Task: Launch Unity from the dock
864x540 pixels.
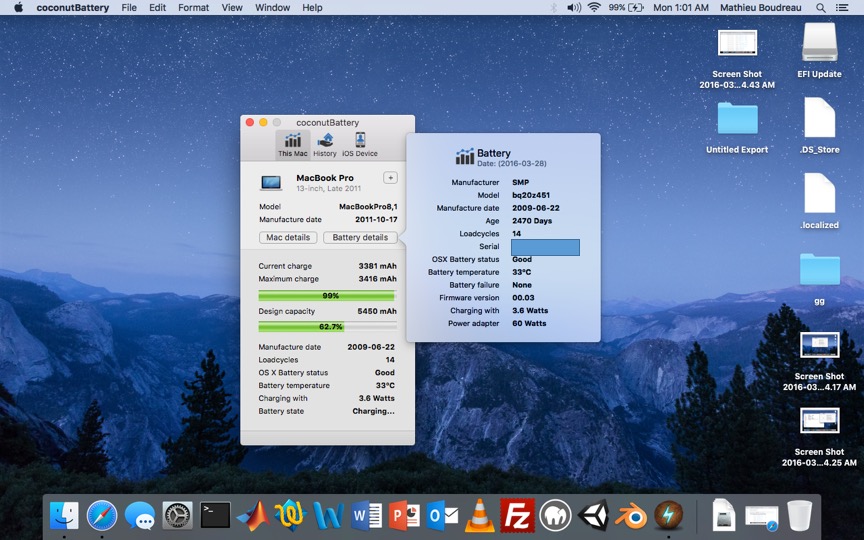Action: 593,515
